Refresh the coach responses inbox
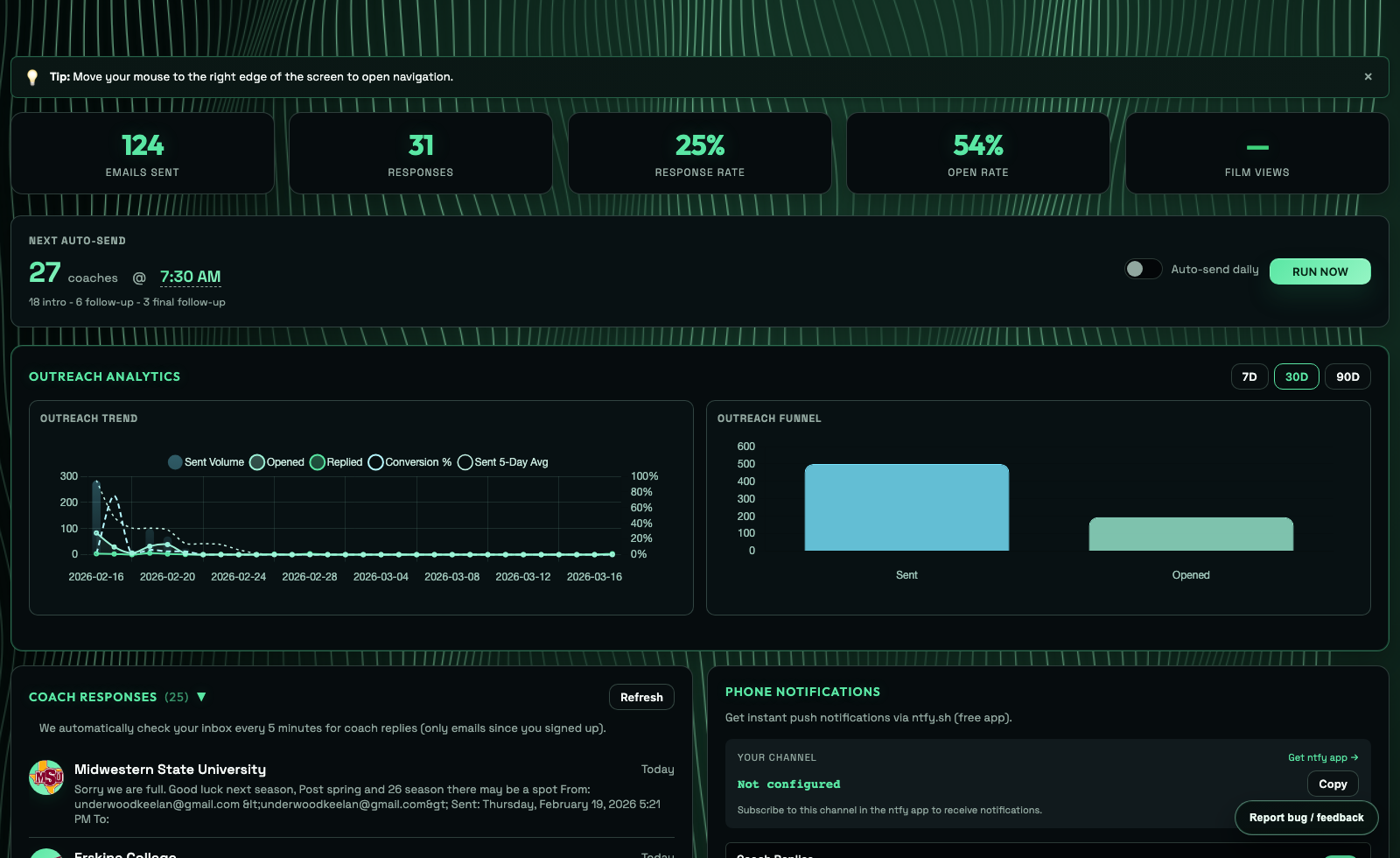The image size is (1400, 858). coord(641,697)
